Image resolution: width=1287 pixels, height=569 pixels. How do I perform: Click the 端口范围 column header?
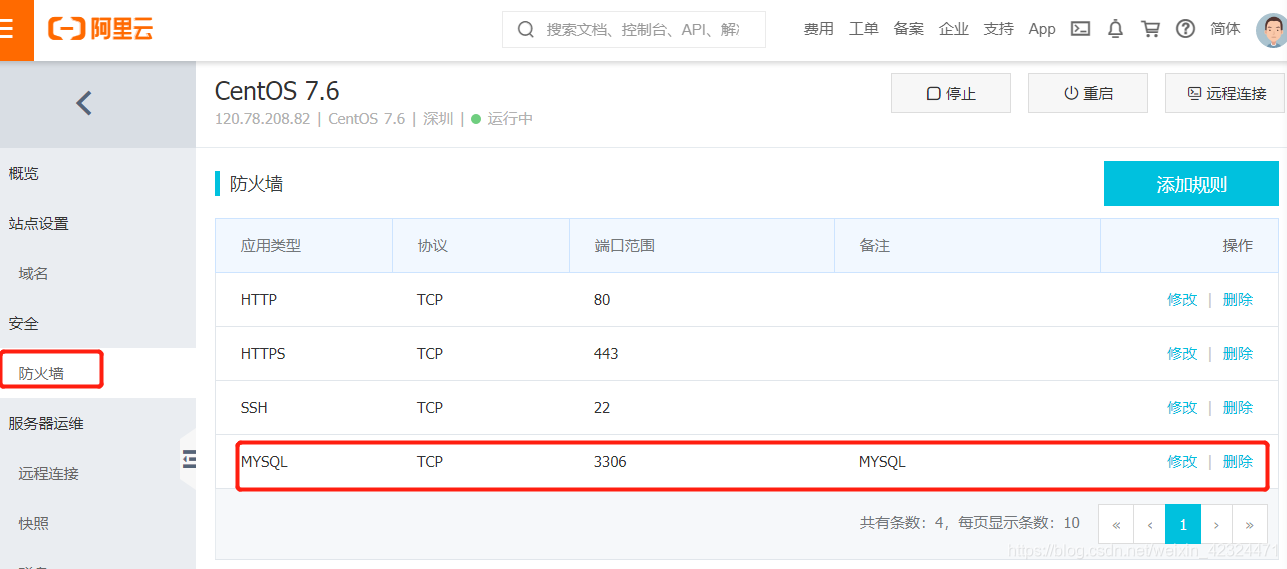click(625, 245)
